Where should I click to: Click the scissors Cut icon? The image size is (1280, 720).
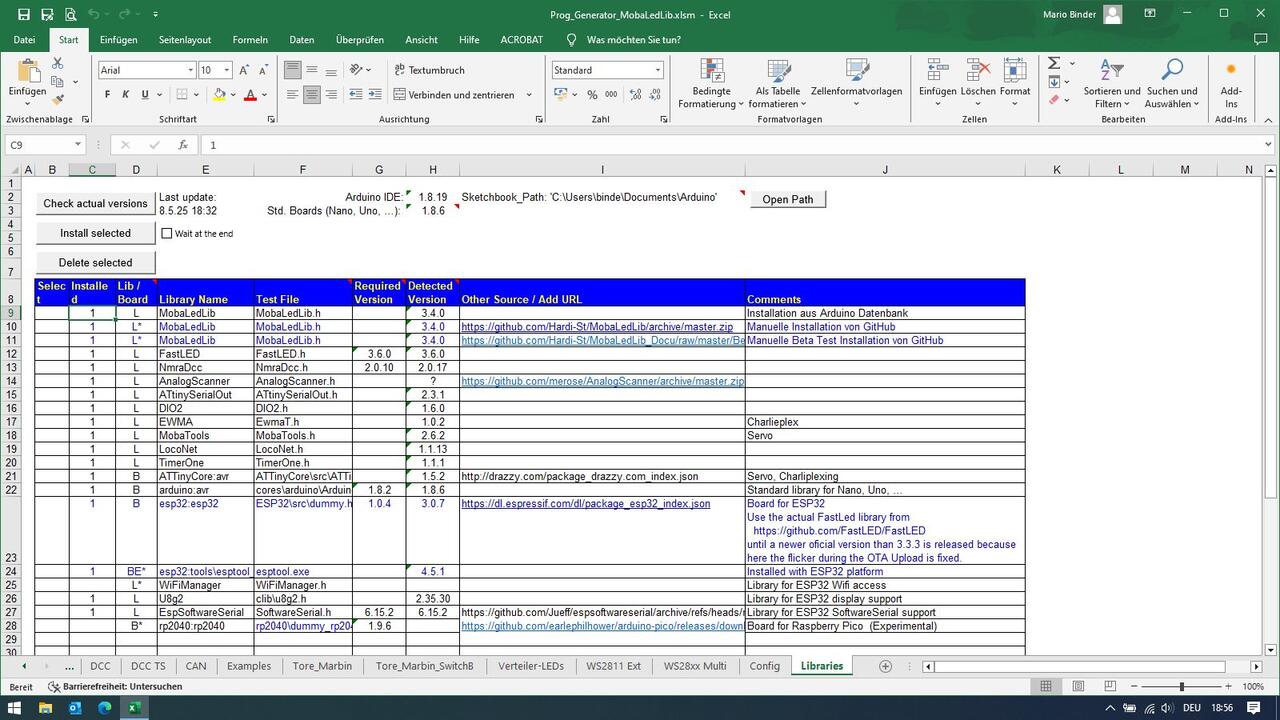tap(58, 64)
